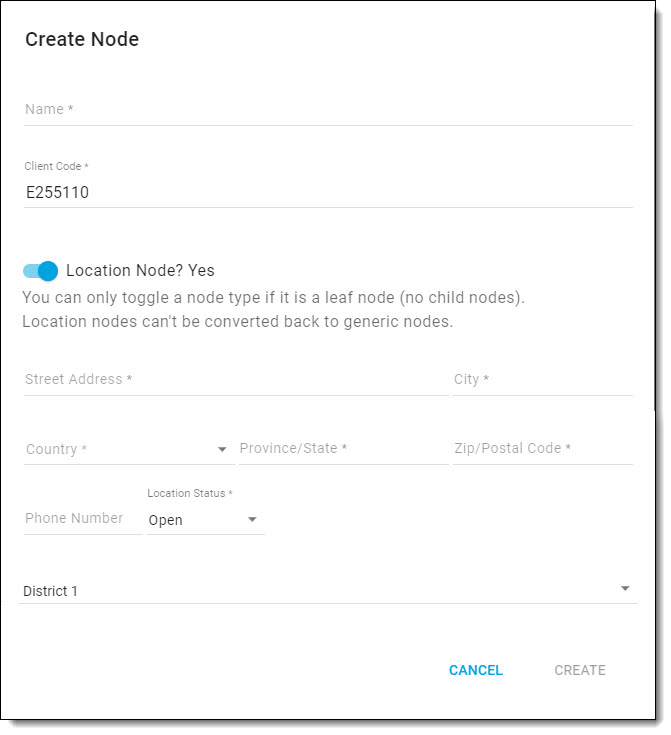Click the Country dropdown arrow
The image size is (671, 735).
point(222,450)
